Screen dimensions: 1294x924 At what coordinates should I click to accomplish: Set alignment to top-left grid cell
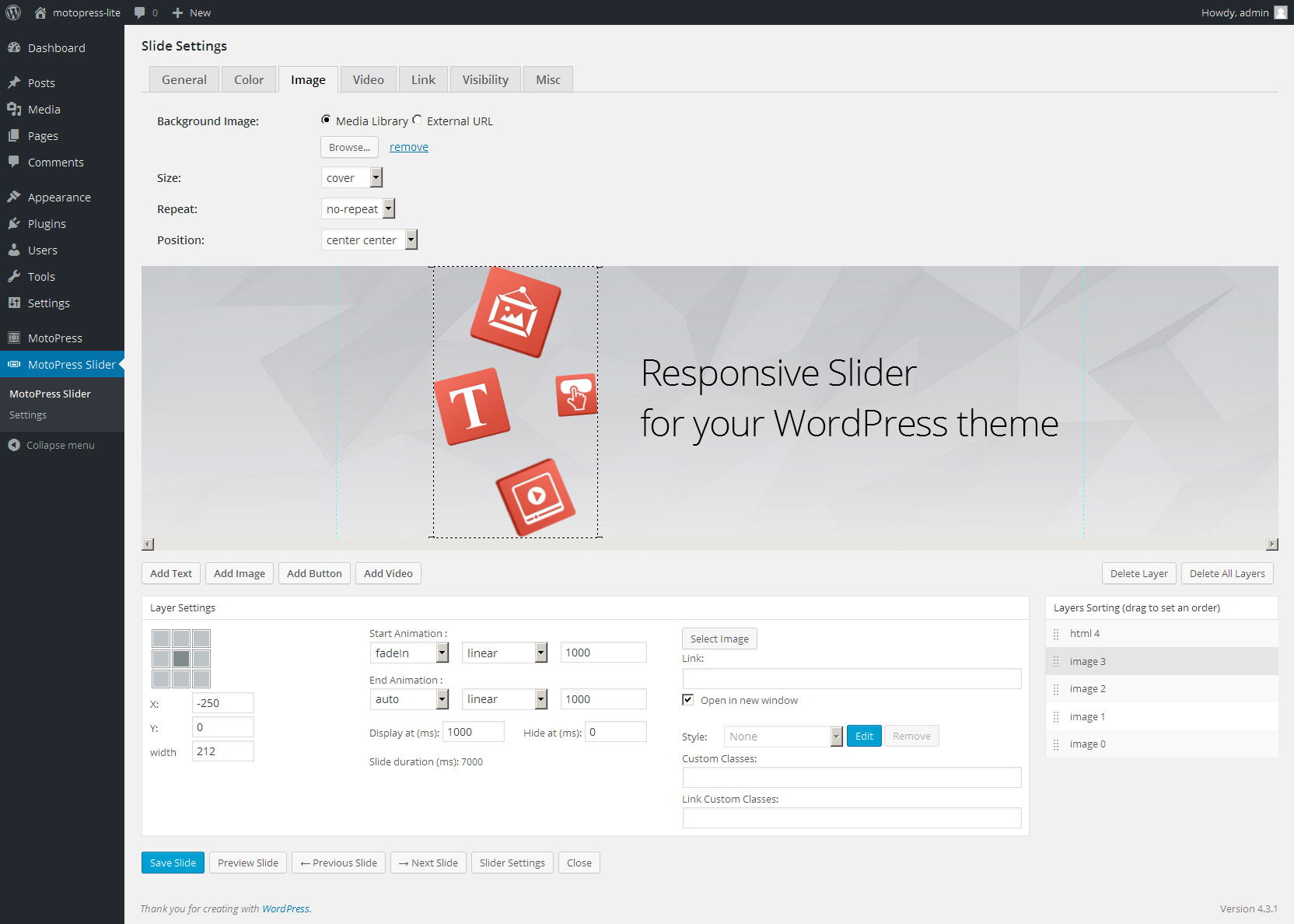coord(161,639)
